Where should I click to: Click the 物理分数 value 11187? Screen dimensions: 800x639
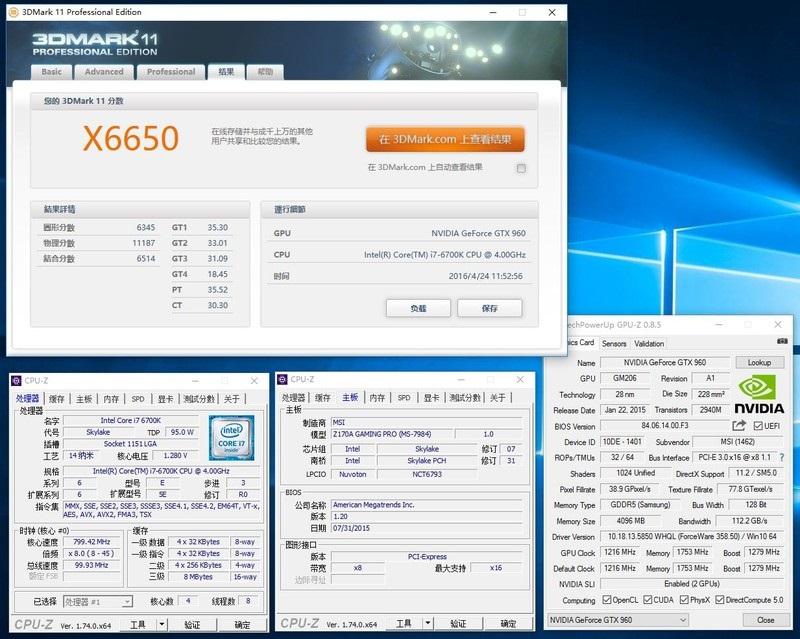point(143,243)
